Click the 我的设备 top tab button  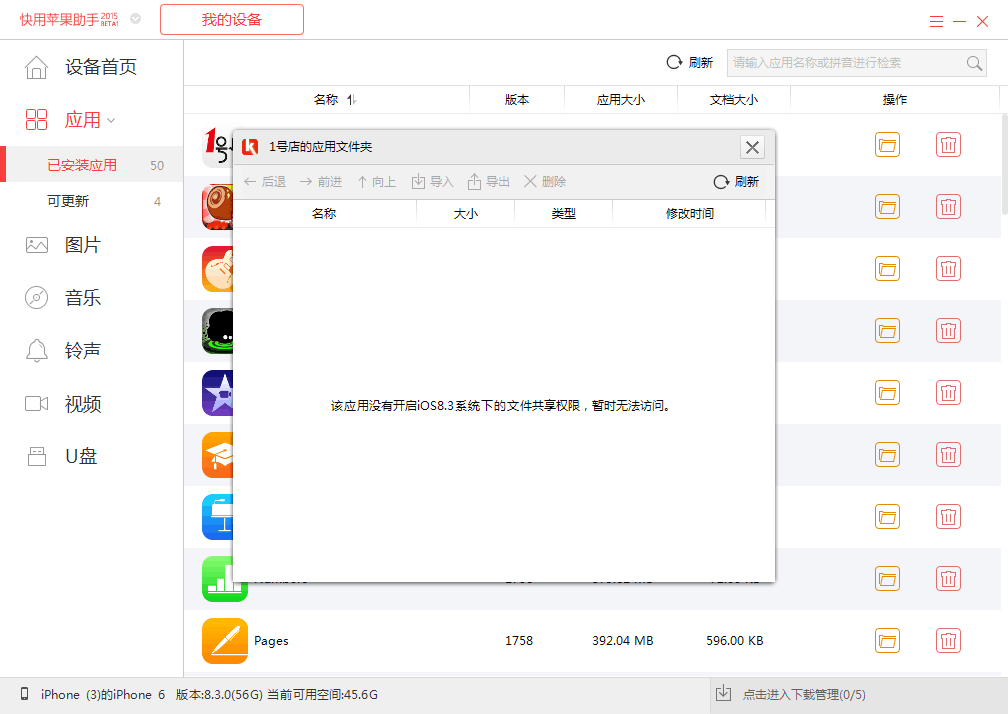point(231,19)
